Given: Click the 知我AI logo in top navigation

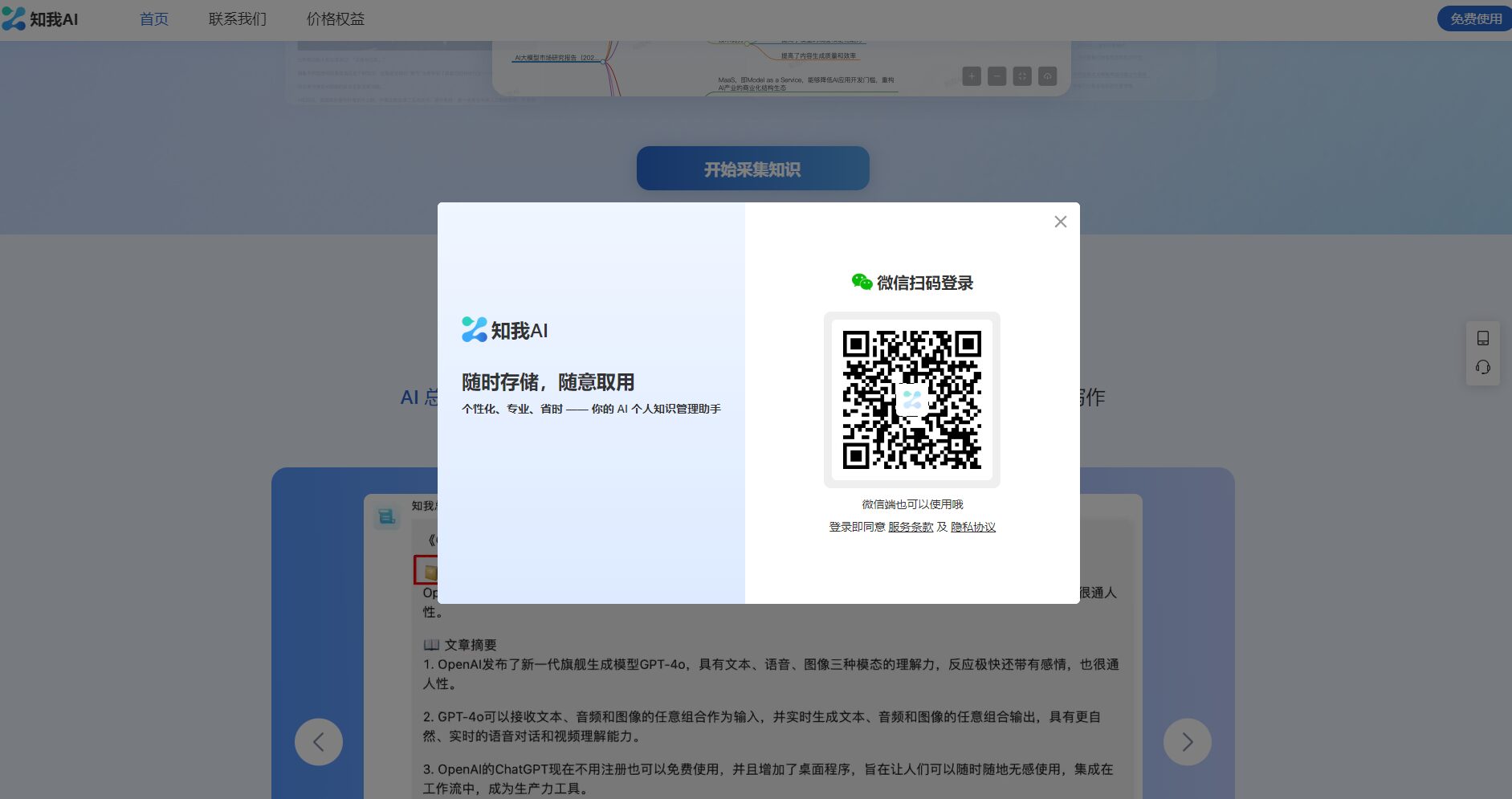Looking at the screenshot, I should (x=40, y=18).
